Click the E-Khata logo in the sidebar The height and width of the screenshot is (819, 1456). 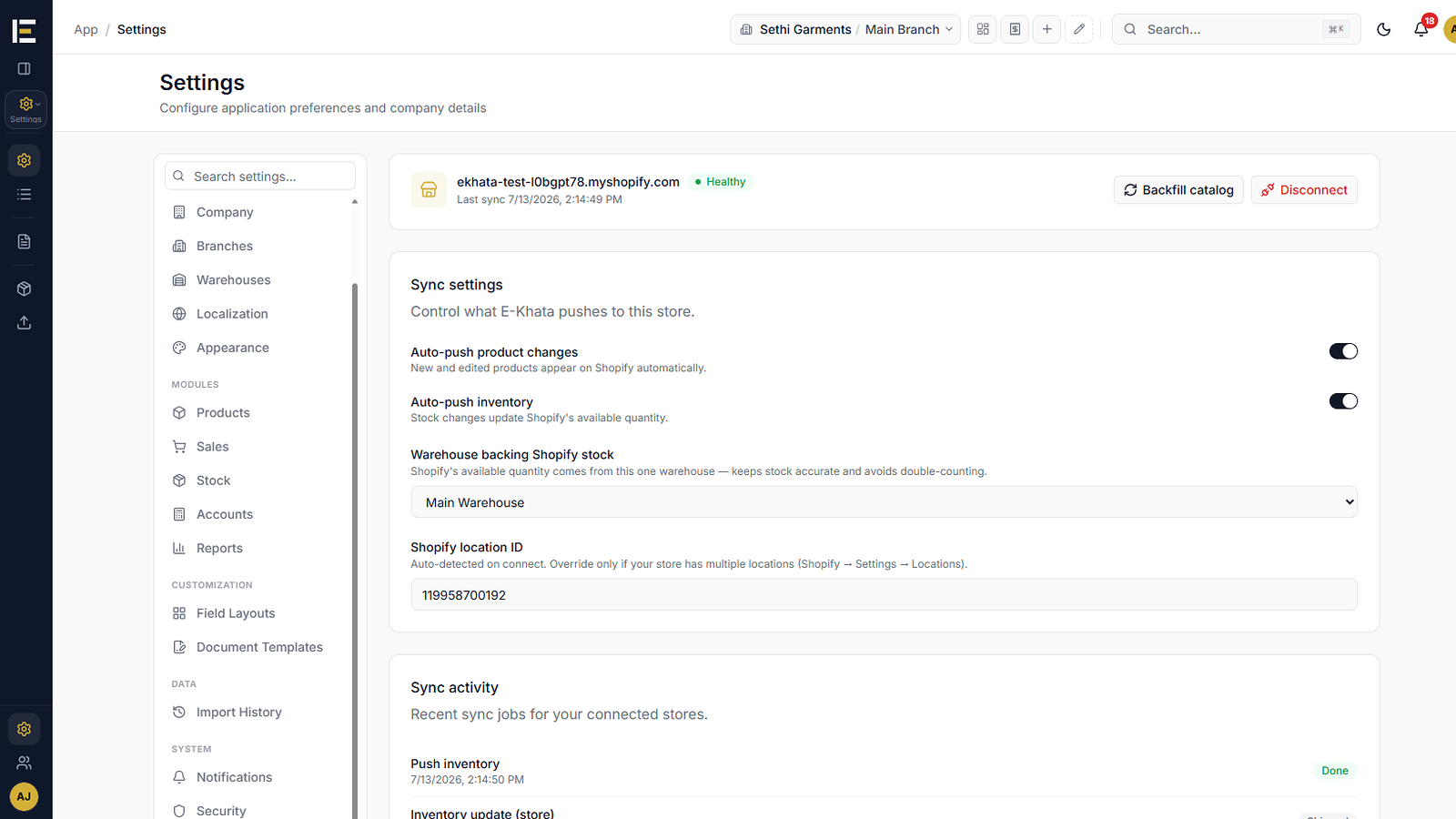[25, 30]
